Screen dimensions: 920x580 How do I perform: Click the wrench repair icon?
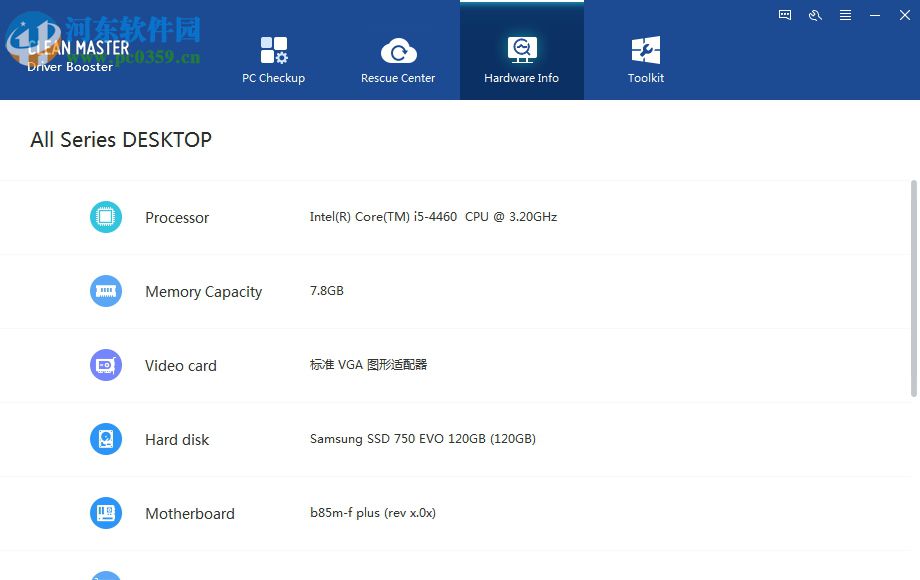pos(815,15)
